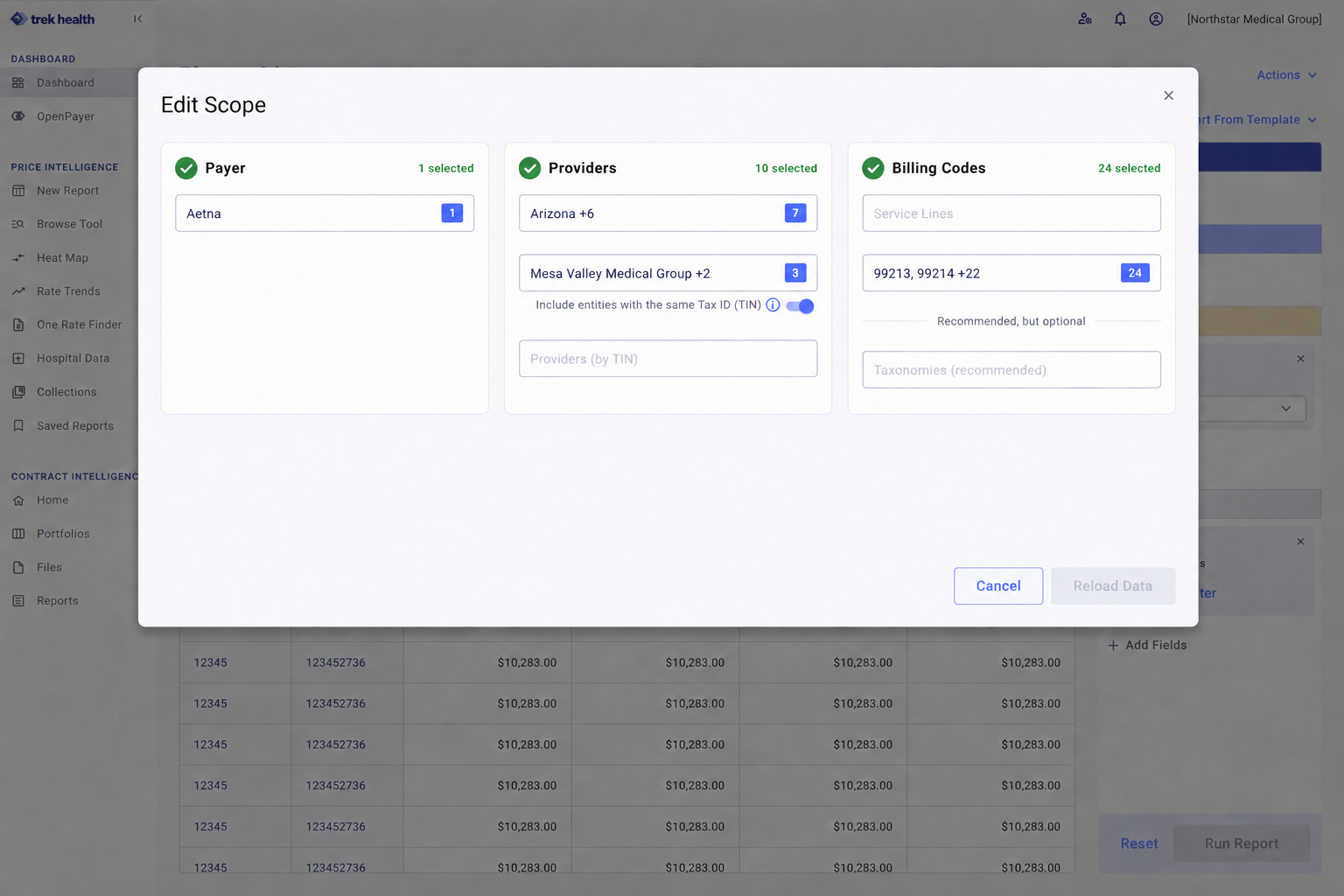Open the Providers by TIN field
Viewport: 1344px width, 896px height.
[x=668, y=359]
